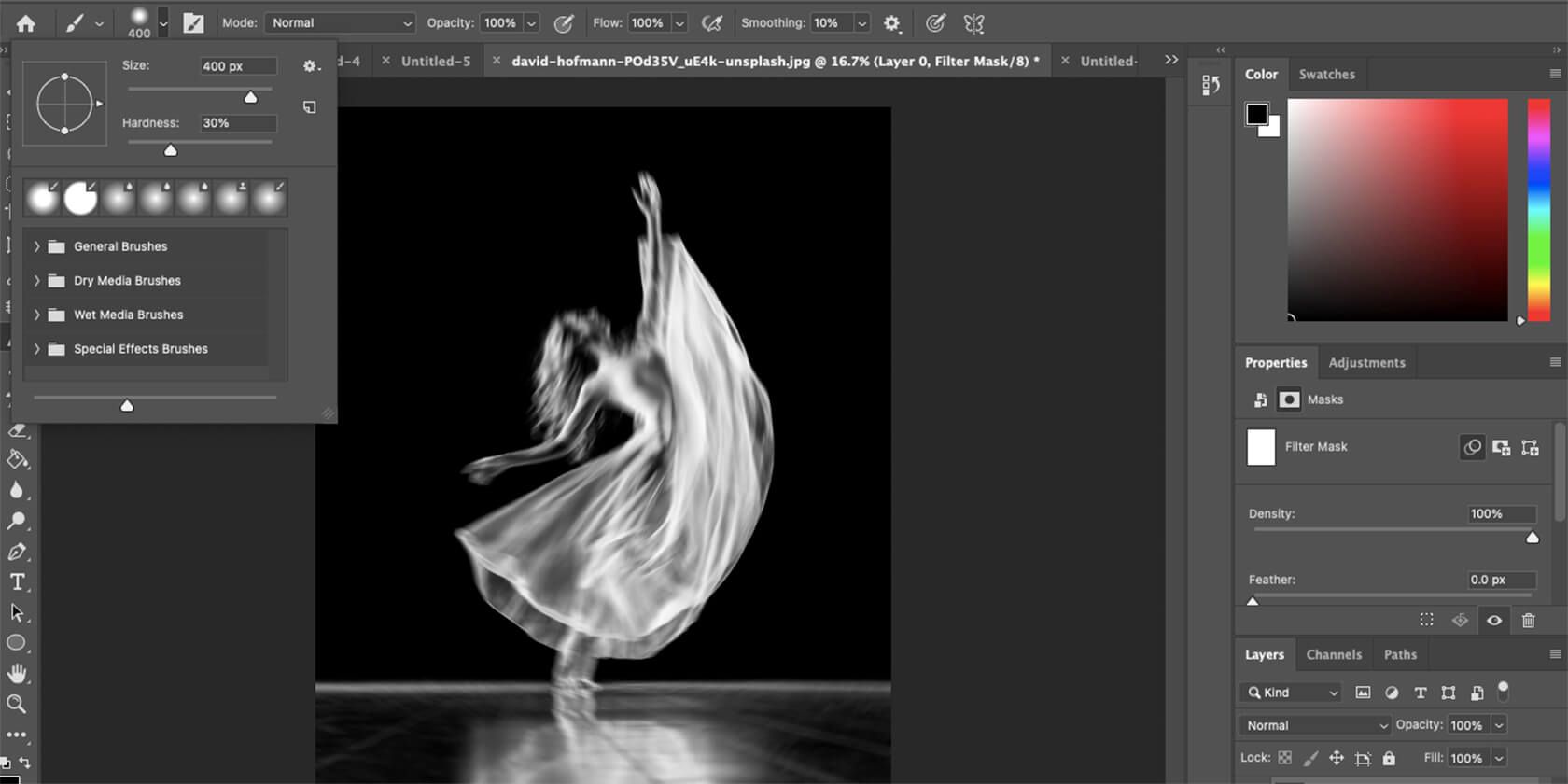Switch to the Adjustments panel tab
1568x784 pixels.
pyautogui.click(x=1366, y=362)
